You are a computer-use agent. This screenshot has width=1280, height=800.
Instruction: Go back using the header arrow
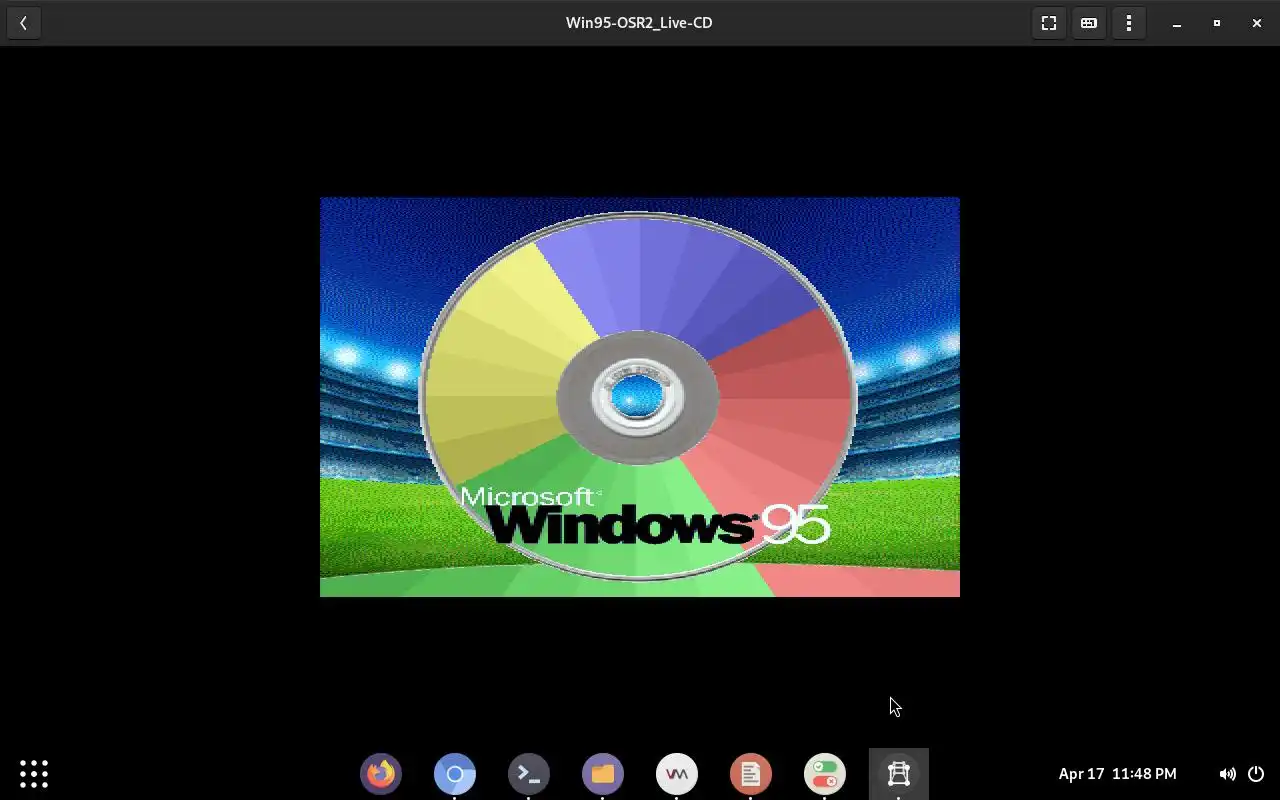pyautogui.click(x=23, y=23)
